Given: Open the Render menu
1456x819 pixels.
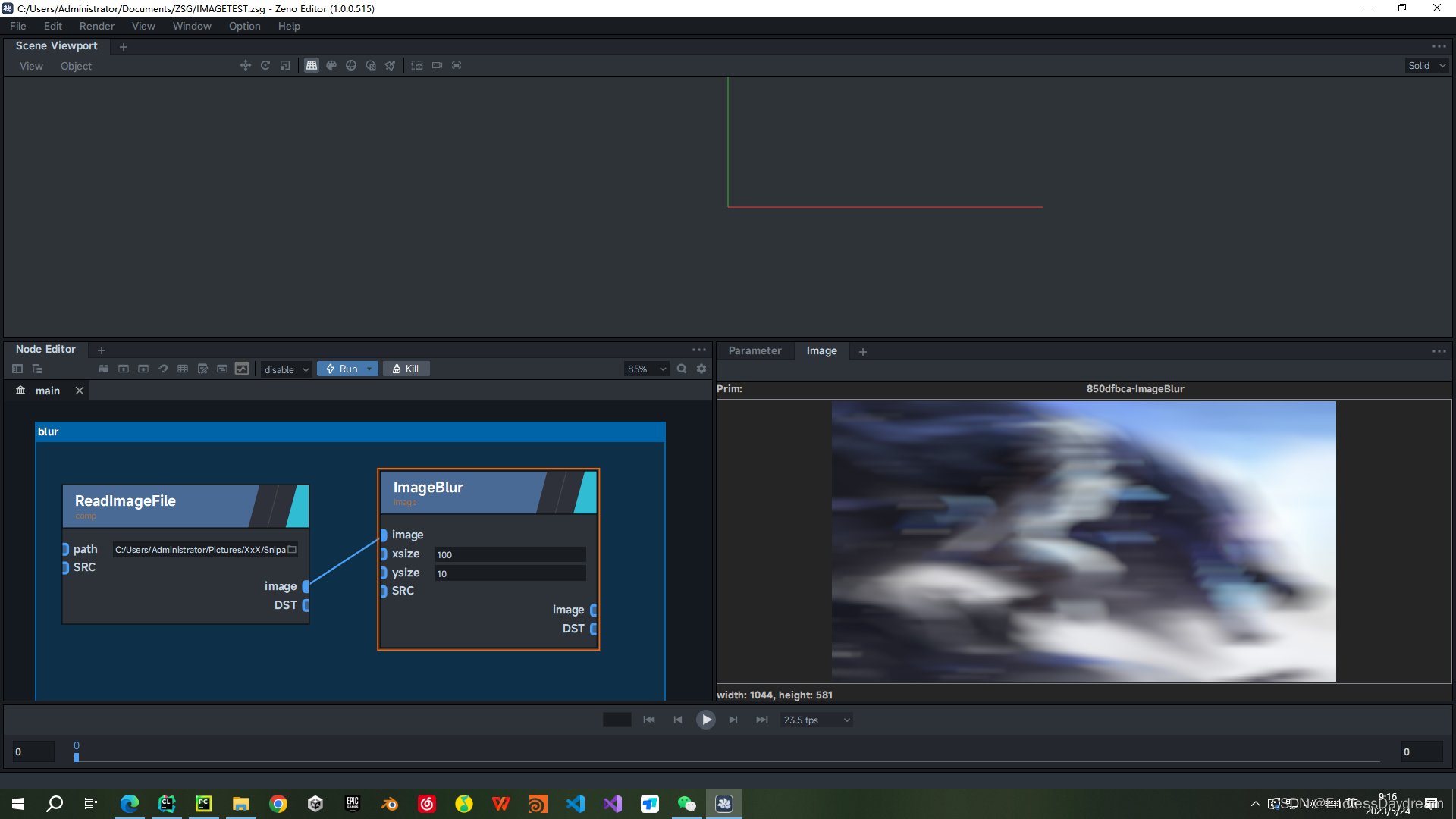Looking at the screenshot, I should (x=96, y=26).
